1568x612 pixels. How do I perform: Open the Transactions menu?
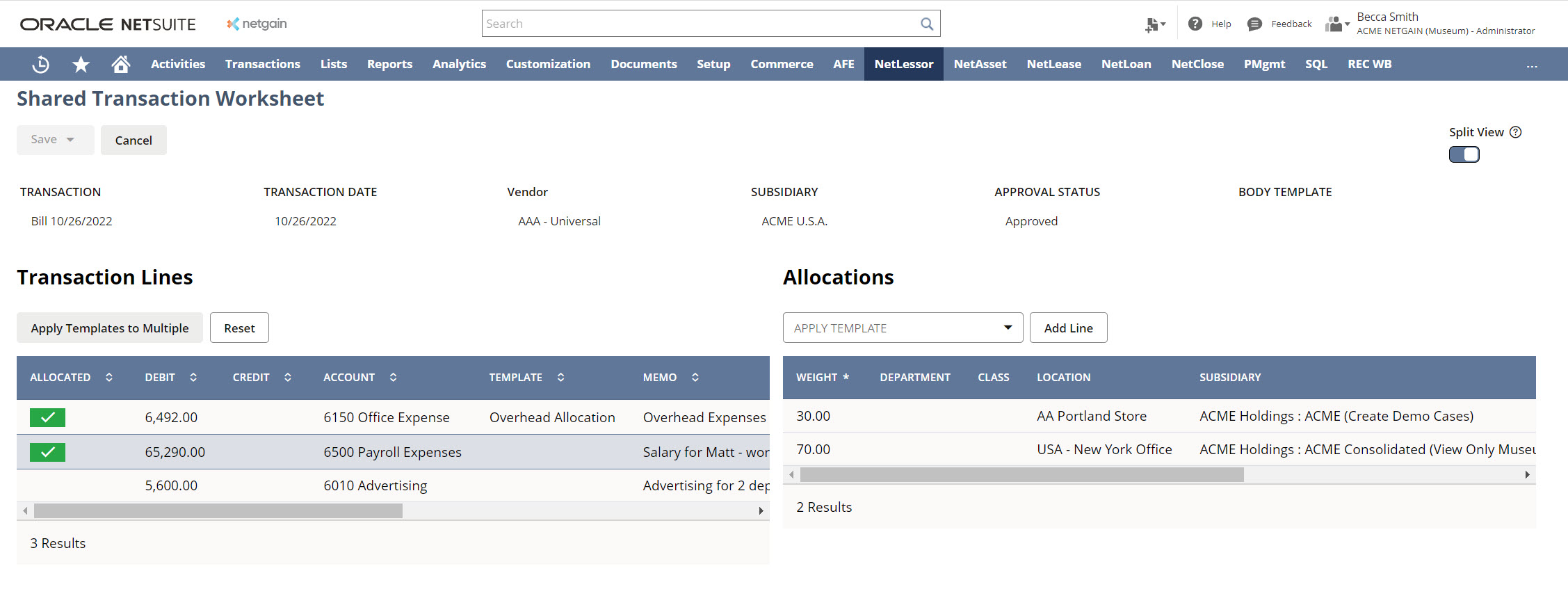(x=263, y=64)
